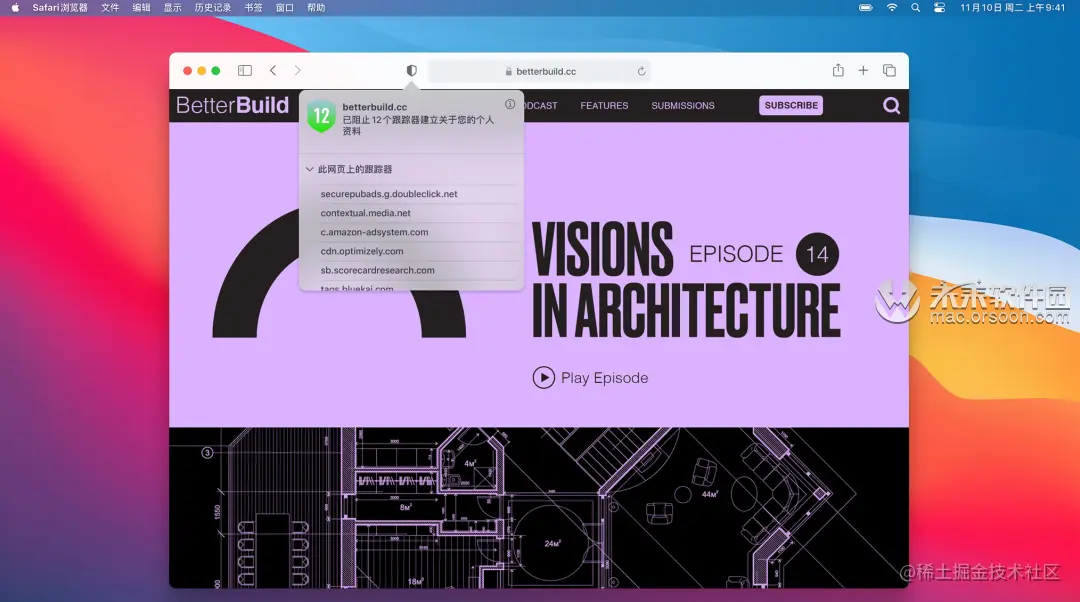This screenshot has height=602, width=1080.
Task: Click betterbuild.cc title in privacy popup
Action: (375, 107)
